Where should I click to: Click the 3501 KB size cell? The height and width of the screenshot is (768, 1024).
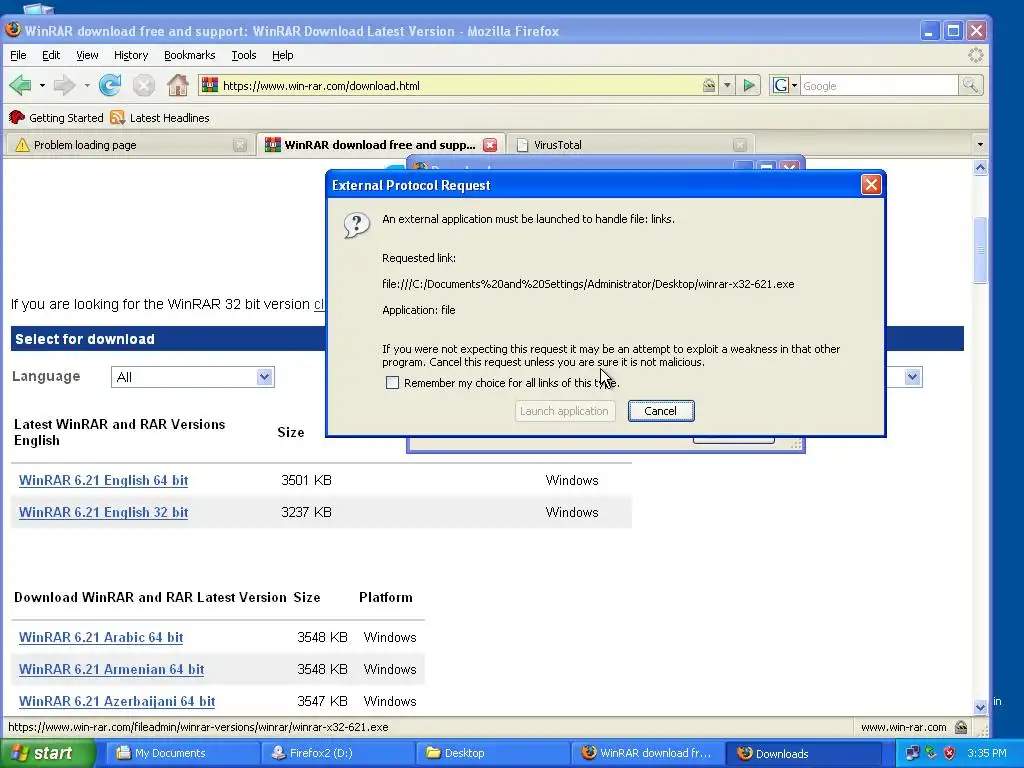pyautogui.click(x=306, y=480)
